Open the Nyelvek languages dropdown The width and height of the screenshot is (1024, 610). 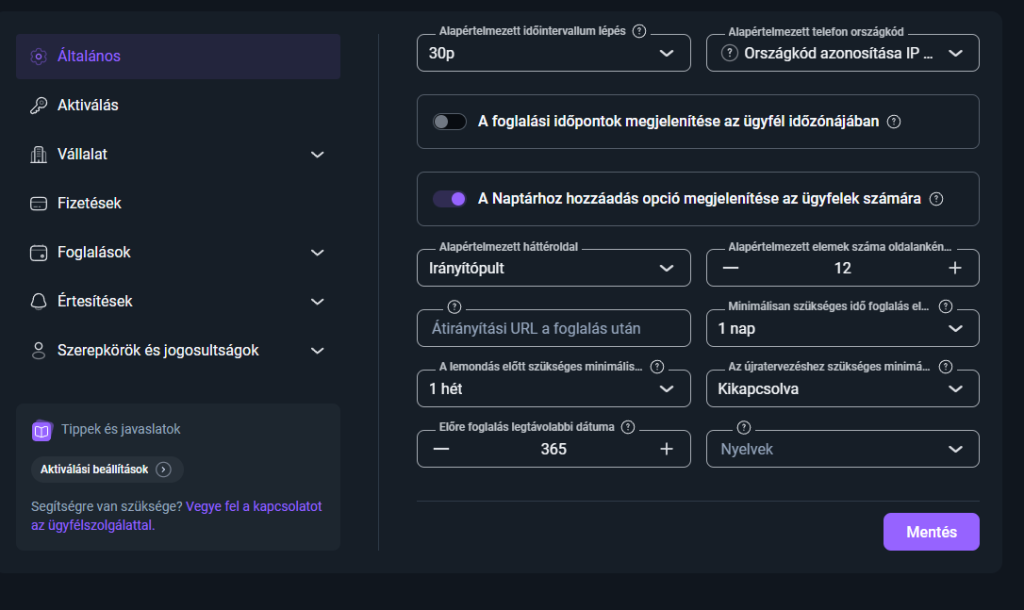tap(842, 450)
